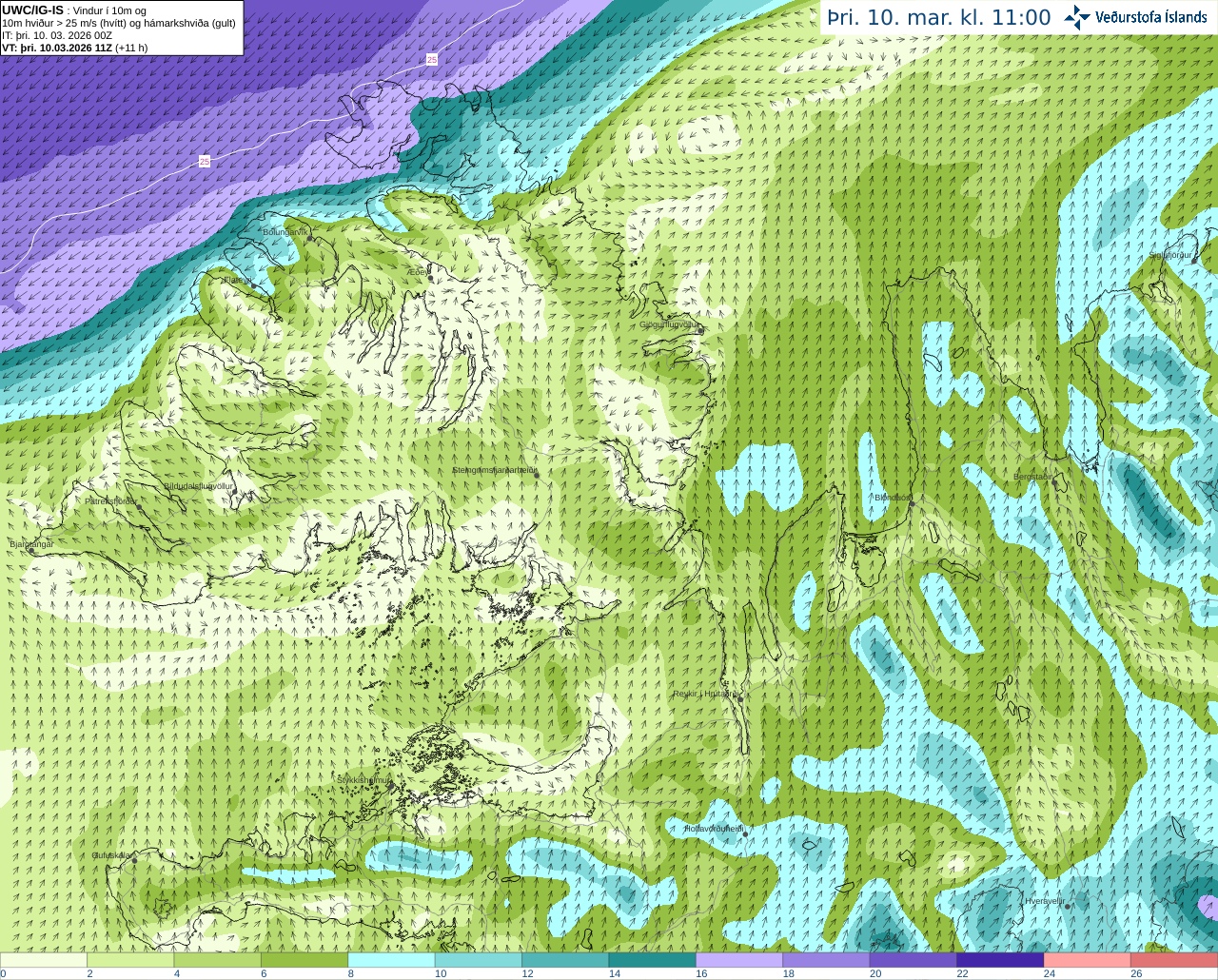Click the Patreksfjörður place label
The width and height of the screenshot is (1218, 980).
pyautogui.click(x=111, y=501)
